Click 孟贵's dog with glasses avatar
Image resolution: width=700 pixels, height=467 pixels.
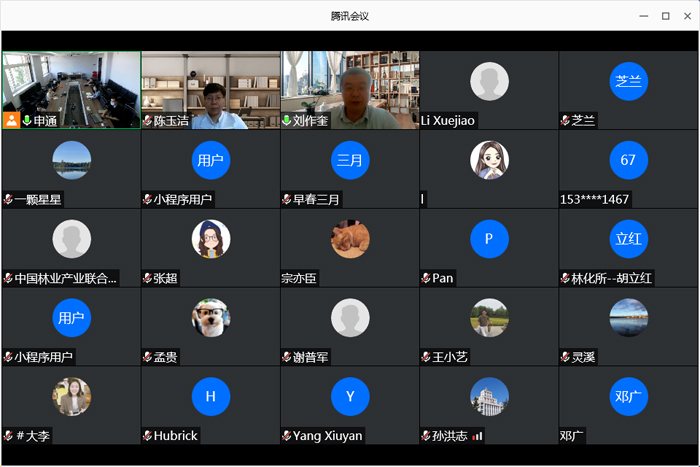pyautogui.click(x=211, y=317)
